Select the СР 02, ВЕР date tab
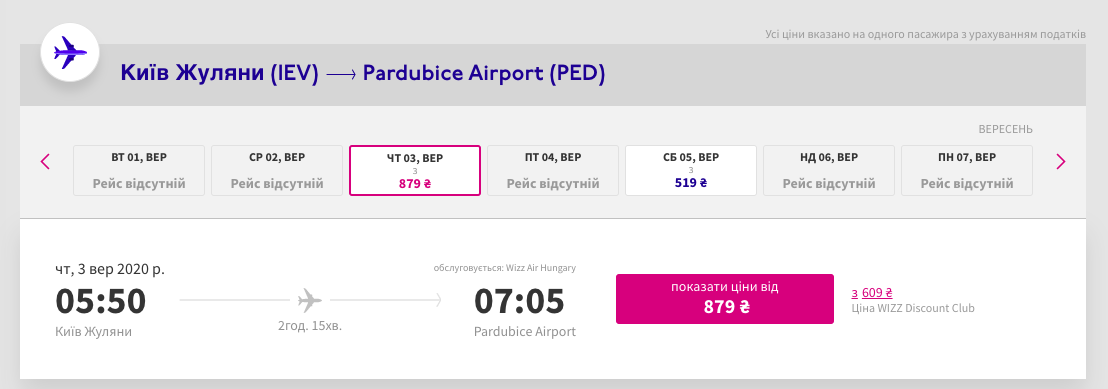 coord(277,170)
